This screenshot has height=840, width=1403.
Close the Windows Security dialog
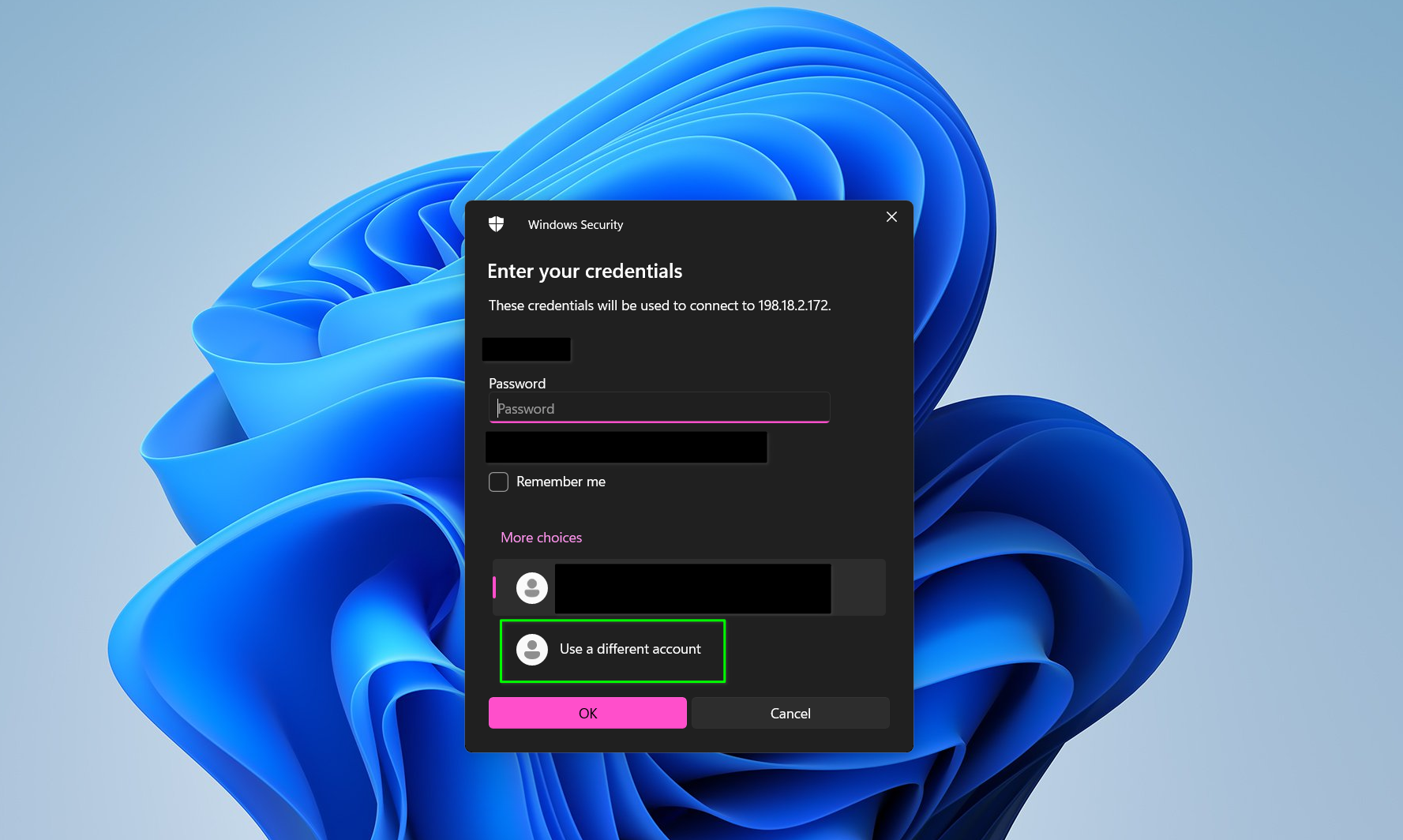point(891,217)
